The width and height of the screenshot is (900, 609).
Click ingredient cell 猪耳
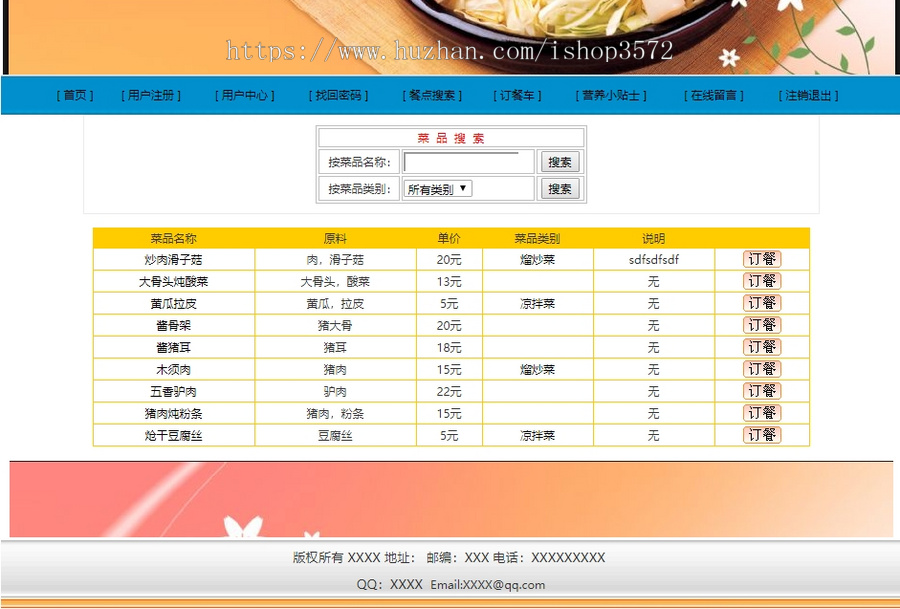335,347
